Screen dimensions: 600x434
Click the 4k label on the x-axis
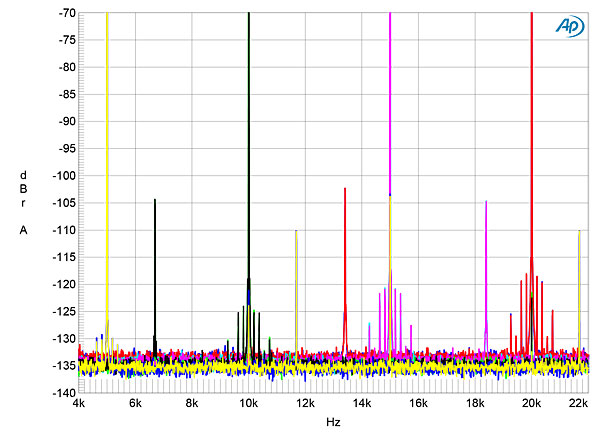pyautogui.click(x=79, y=404)
